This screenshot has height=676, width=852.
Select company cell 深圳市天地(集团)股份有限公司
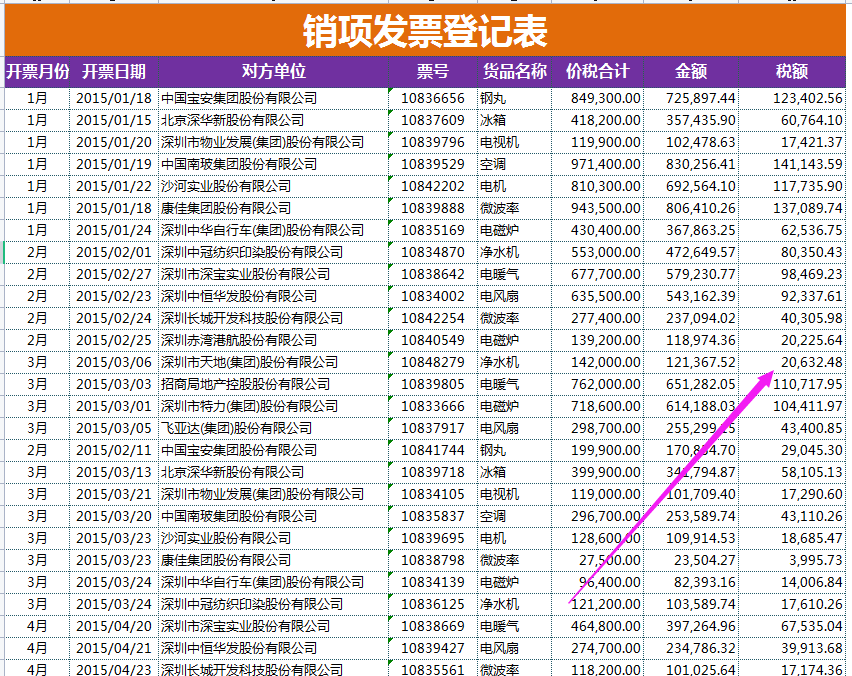tap(273, 362)
